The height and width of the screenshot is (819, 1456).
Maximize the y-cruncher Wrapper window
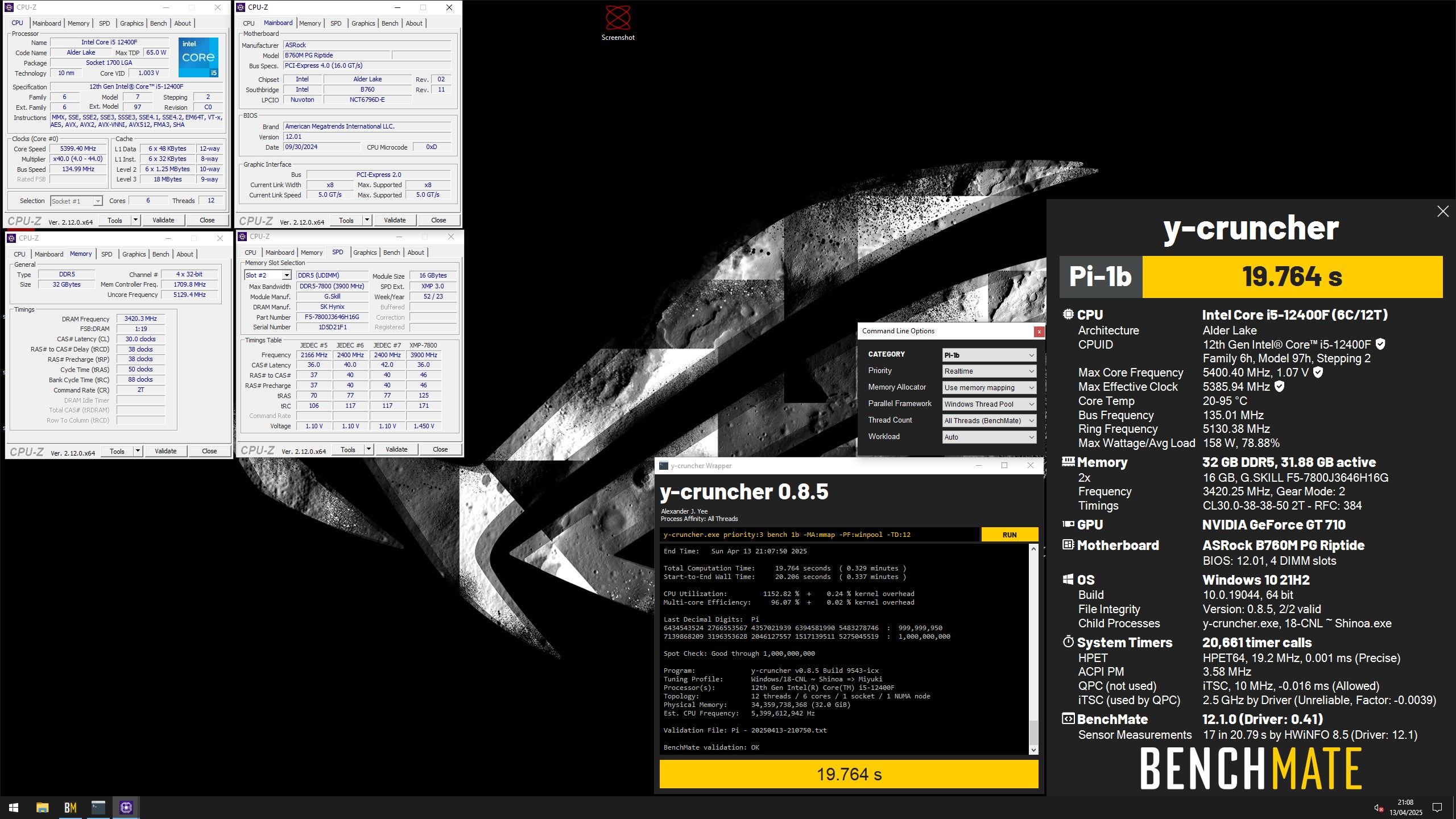point(1004,465)
